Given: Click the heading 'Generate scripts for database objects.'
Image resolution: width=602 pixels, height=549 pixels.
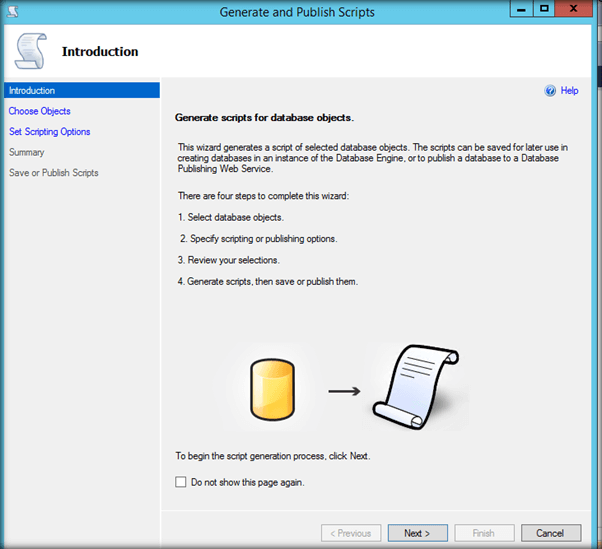Looking at the screenshot, I should click(264, 117).
